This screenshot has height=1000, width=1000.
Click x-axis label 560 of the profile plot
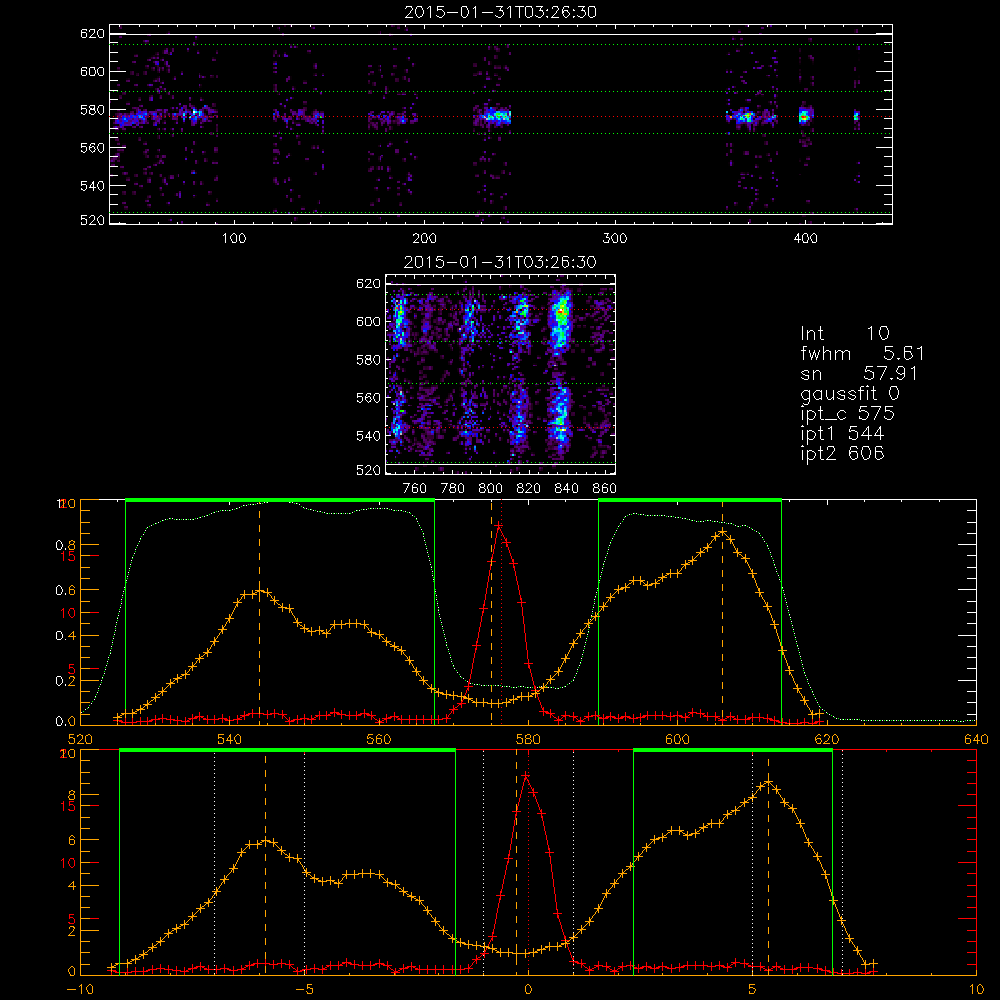(x=379, y=740)
